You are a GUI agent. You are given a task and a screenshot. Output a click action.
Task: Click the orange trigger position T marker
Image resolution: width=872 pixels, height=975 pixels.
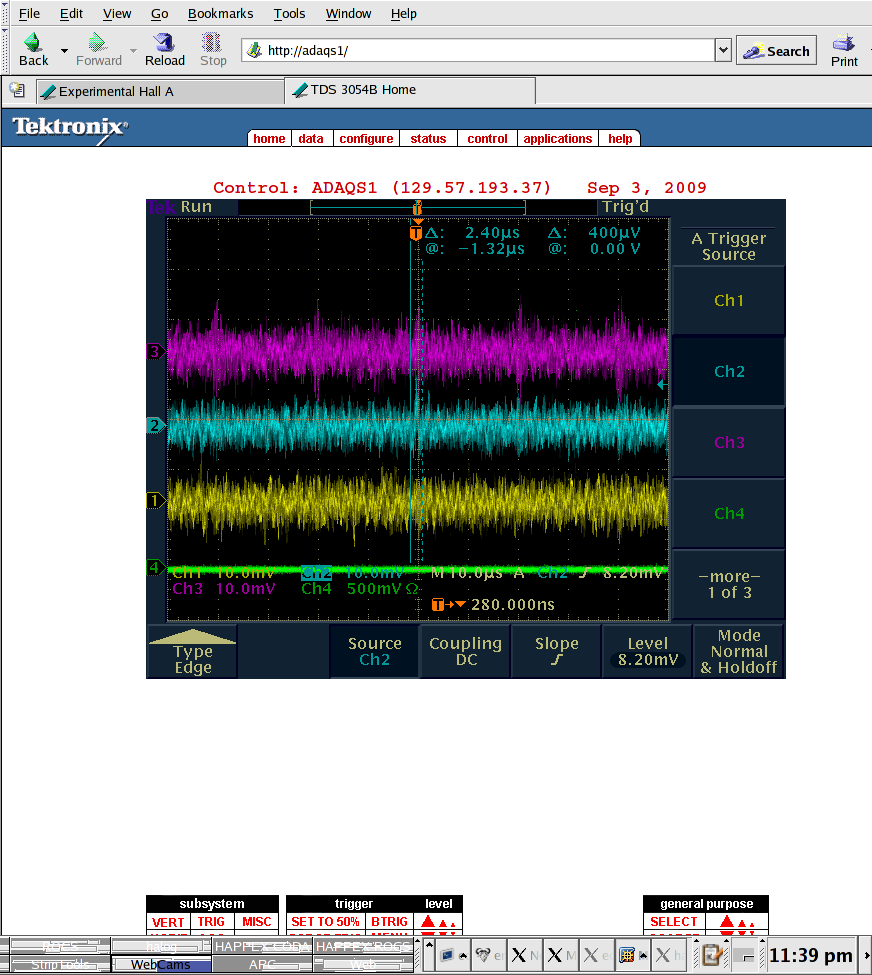point(416,233)
